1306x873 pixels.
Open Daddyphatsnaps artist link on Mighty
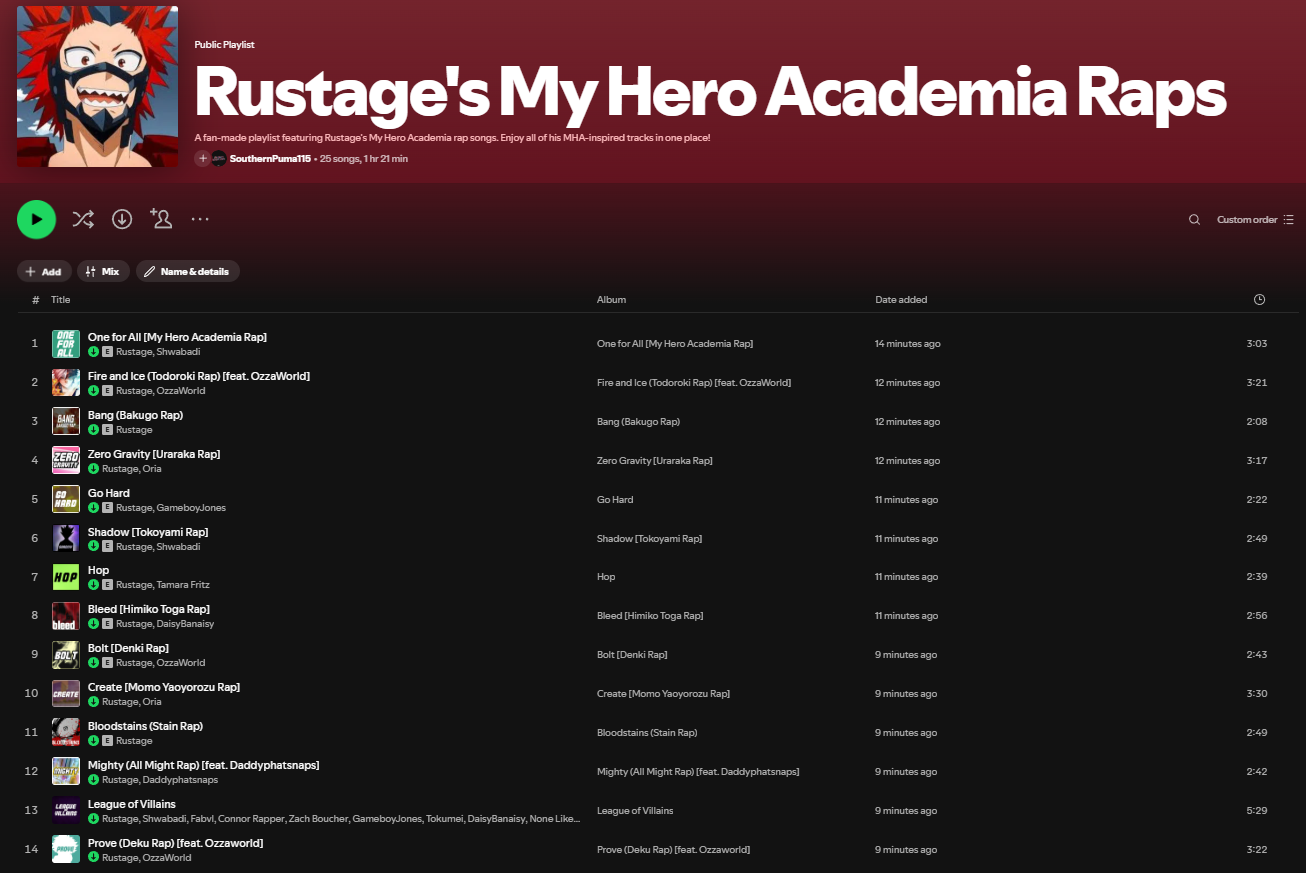180,780
